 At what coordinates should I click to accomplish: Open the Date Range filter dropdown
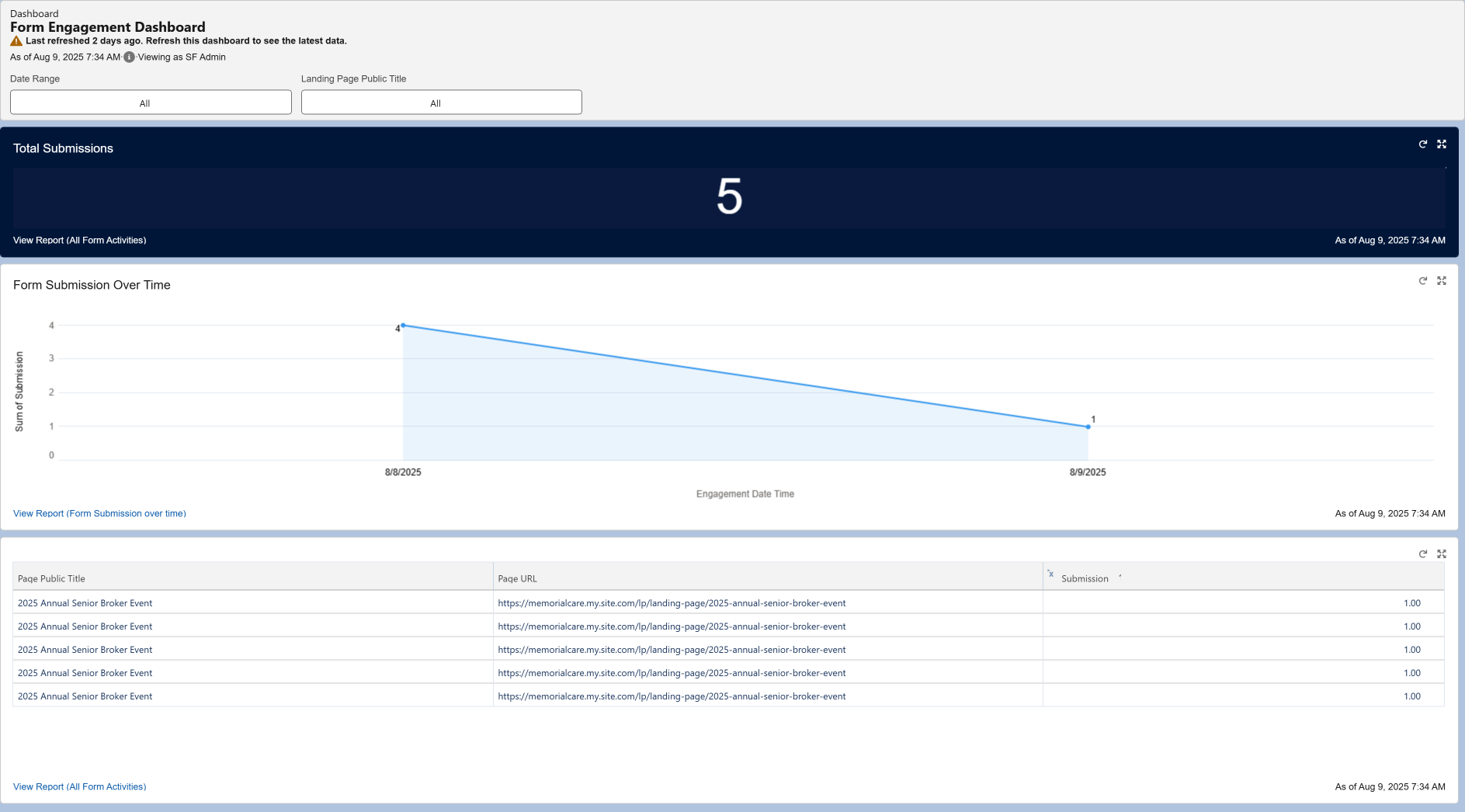(x=151, y=102)
